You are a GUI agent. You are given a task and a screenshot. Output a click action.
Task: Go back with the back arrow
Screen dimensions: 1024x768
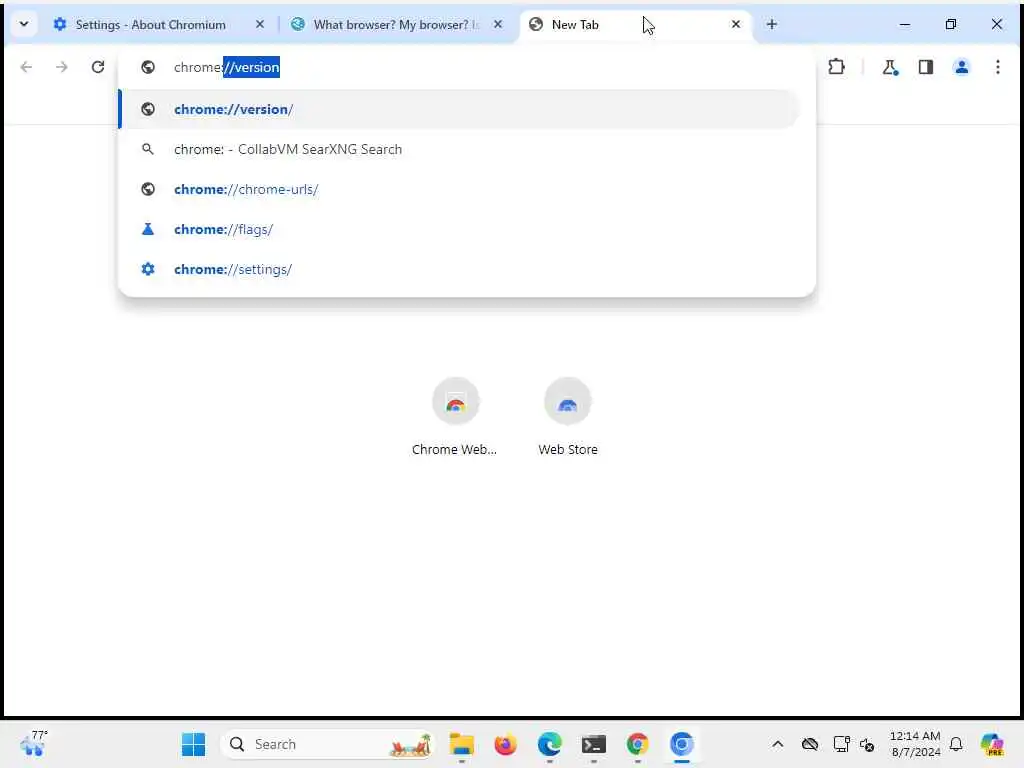click(x=26, y=67)
